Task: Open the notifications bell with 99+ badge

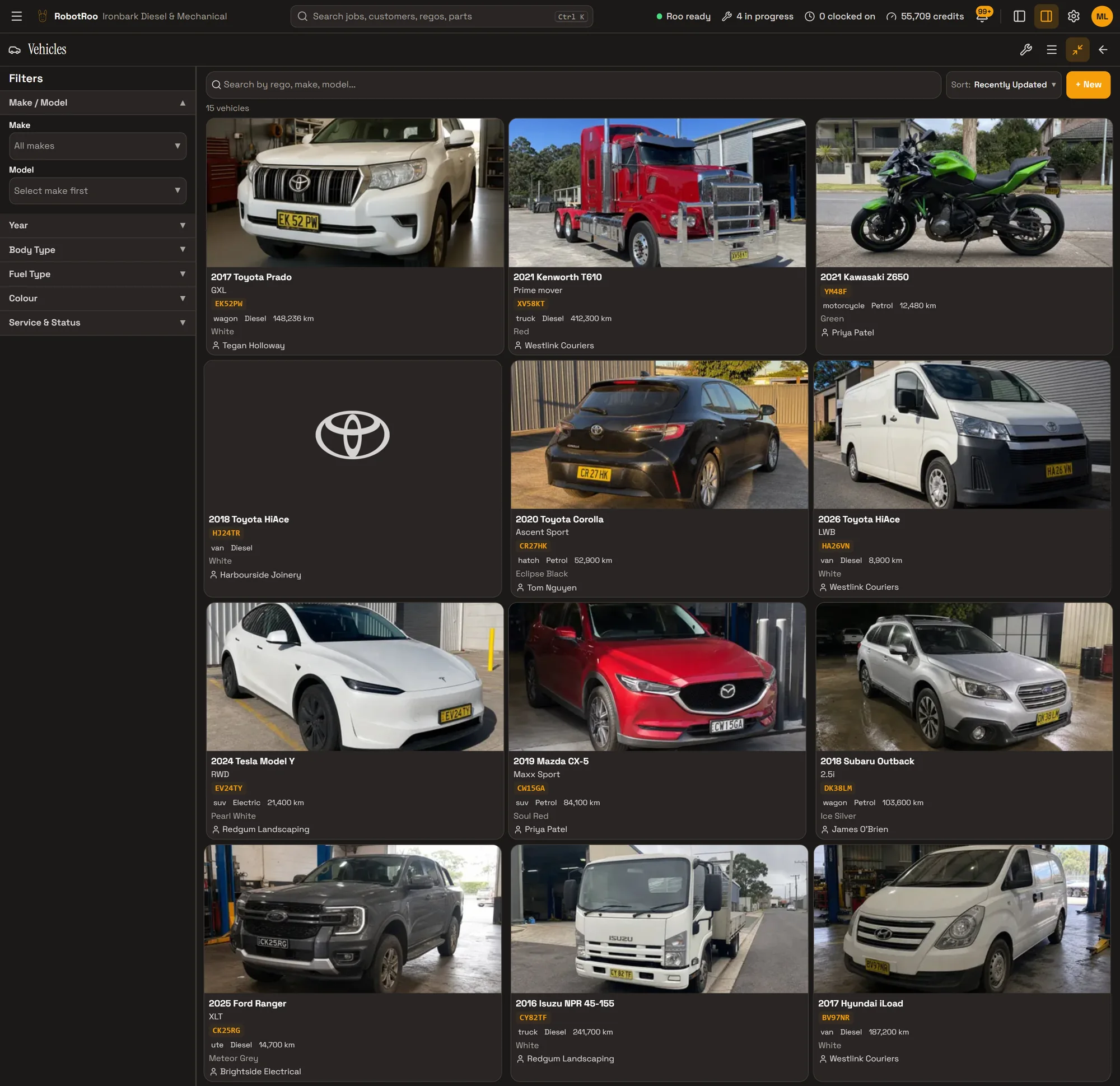Action: coord(982,16)
